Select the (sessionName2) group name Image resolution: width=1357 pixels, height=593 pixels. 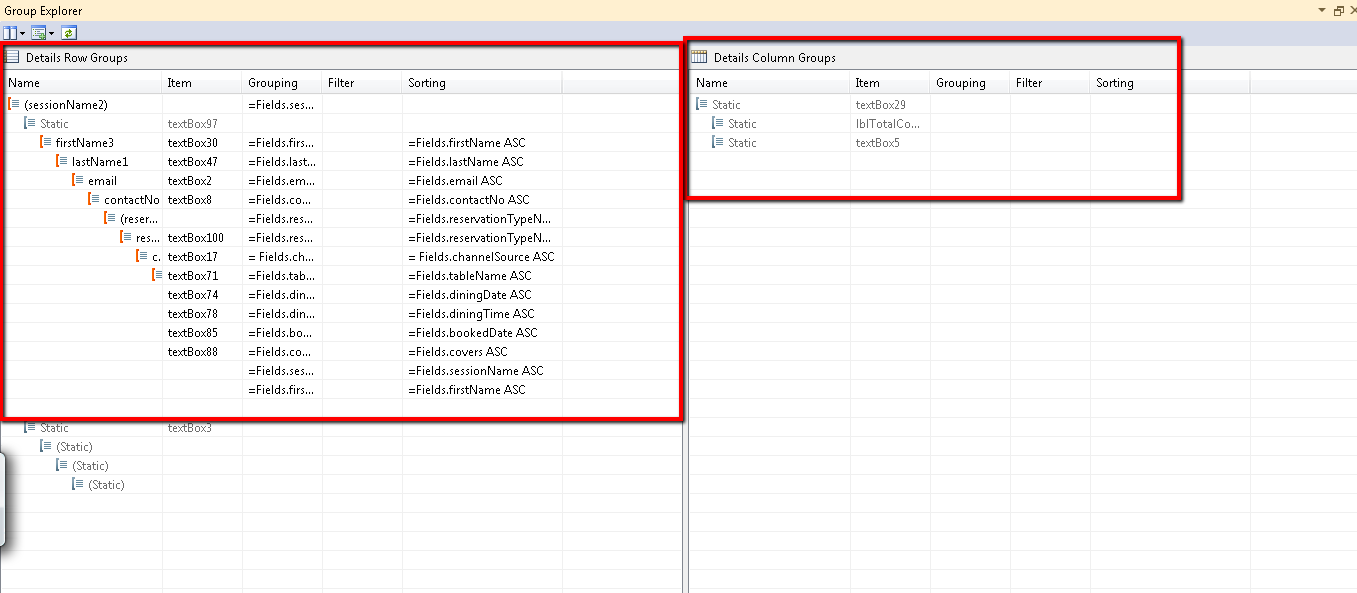[x=65, y=104]
